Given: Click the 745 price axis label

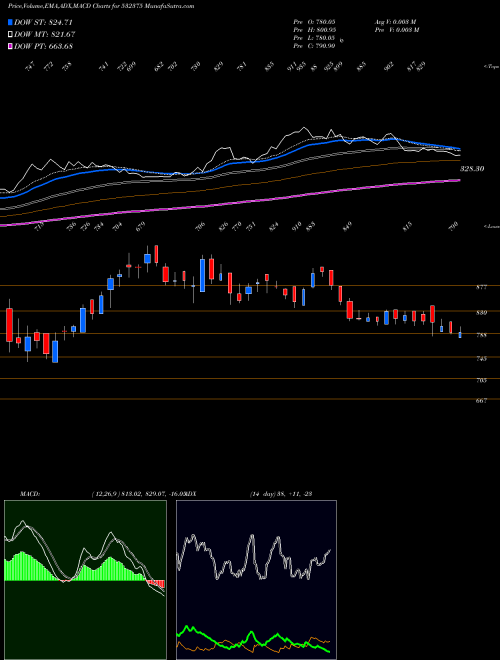Looking at the screenshot, I should pyautogui.click(x=481, y=359).
